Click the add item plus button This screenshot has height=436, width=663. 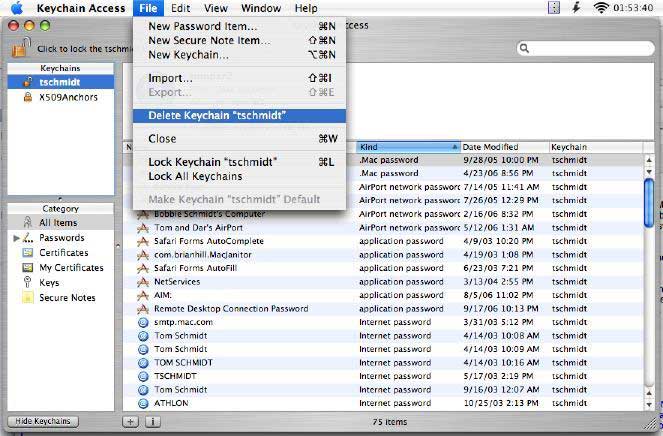click(131, 422)
